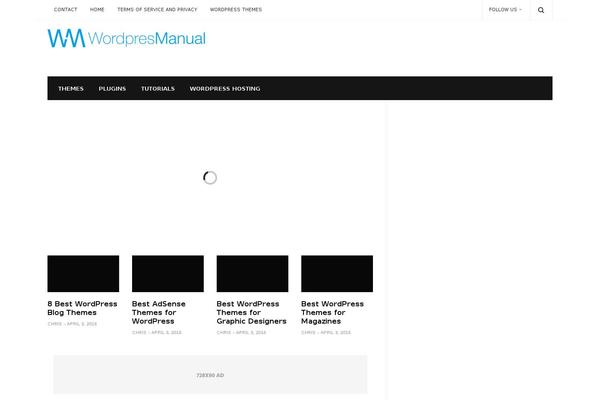The image size is (600, 400).
Task: Expand the Follow Us dropdown
Action: [x=505, y=10]
